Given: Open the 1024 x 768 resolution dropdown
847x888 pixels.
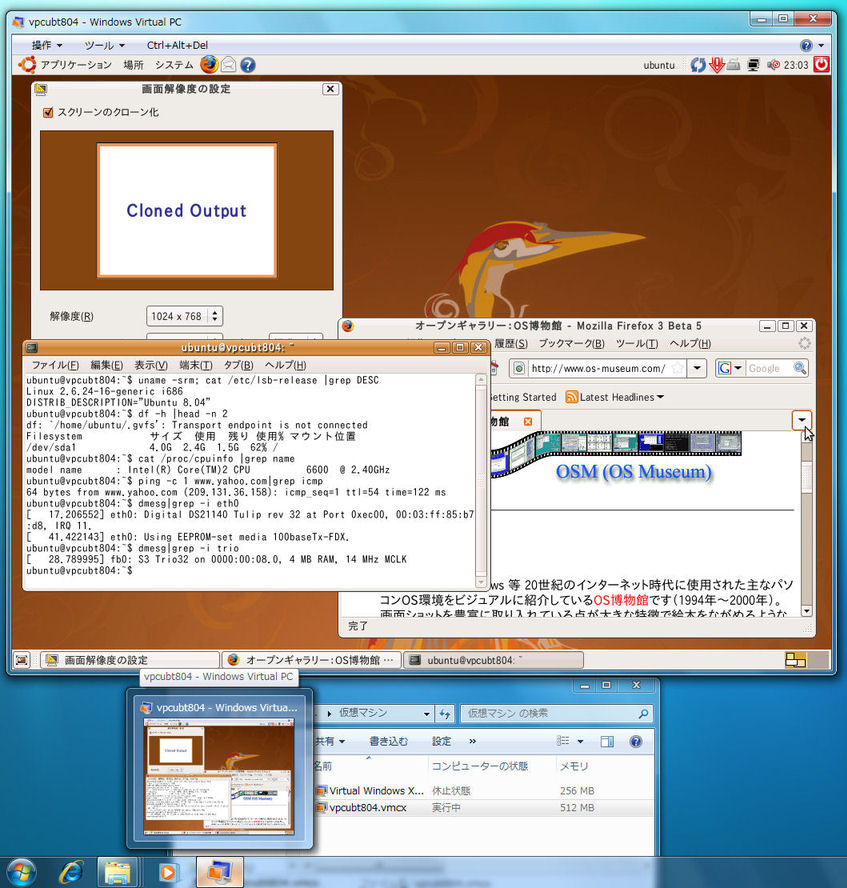Looking at the screenshot, I should [x=185, y=316].
